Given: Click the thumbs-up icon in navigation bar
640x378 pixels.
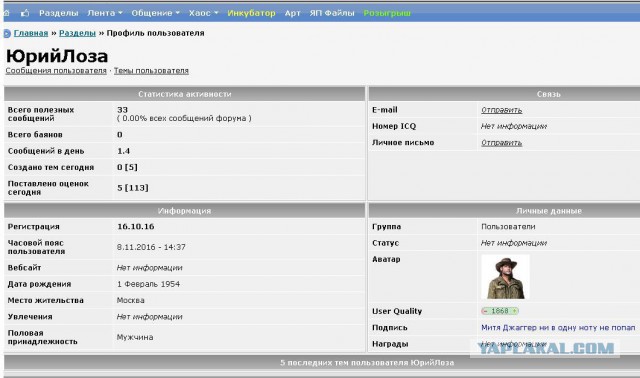Looking at the screenshot, I should pyautogui.click(x=25, y=13).
